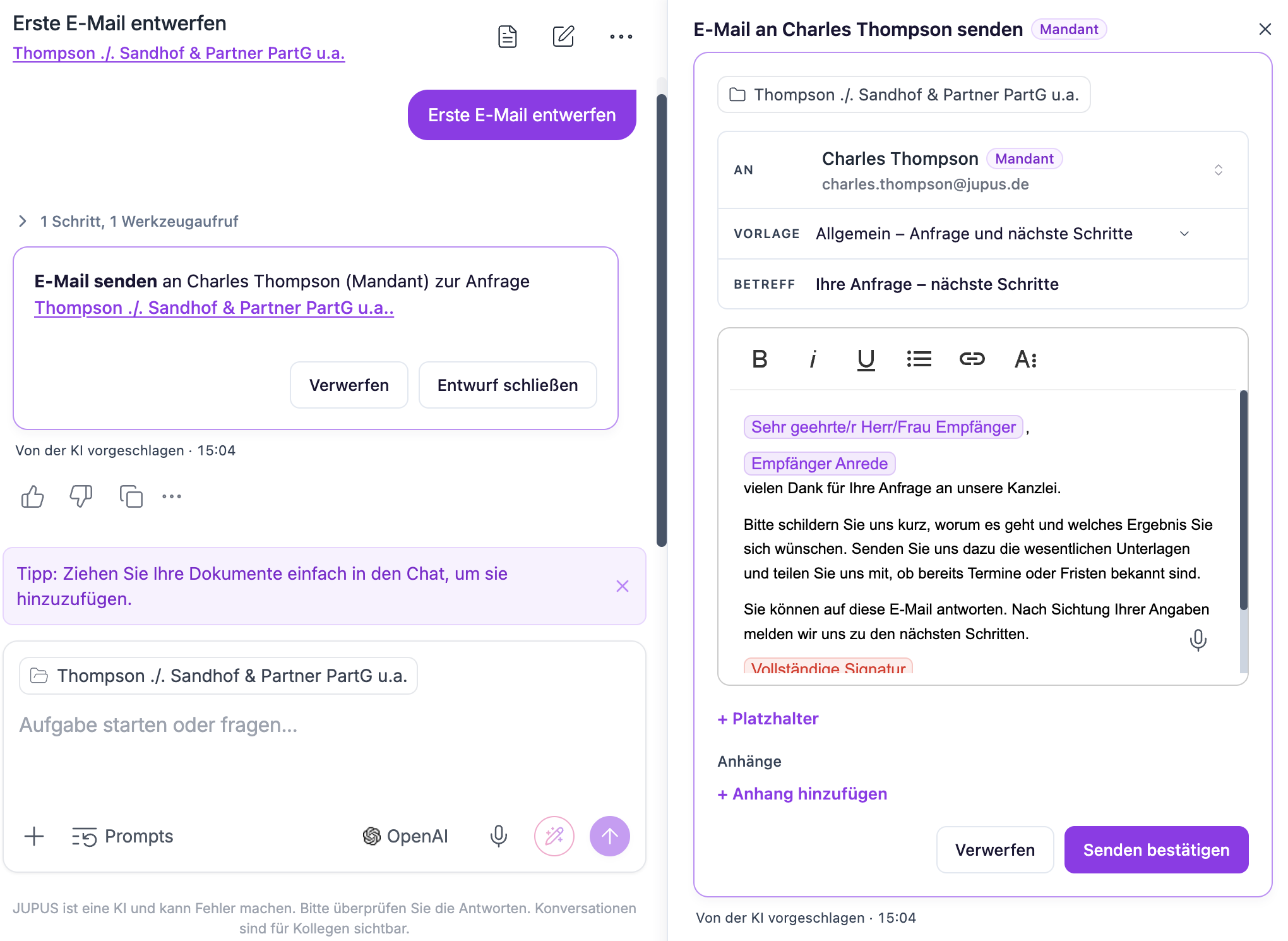The image size is (1288, 941).
Task: Click the thumbs up feedback icon
Action: click(x=33, y=496)
